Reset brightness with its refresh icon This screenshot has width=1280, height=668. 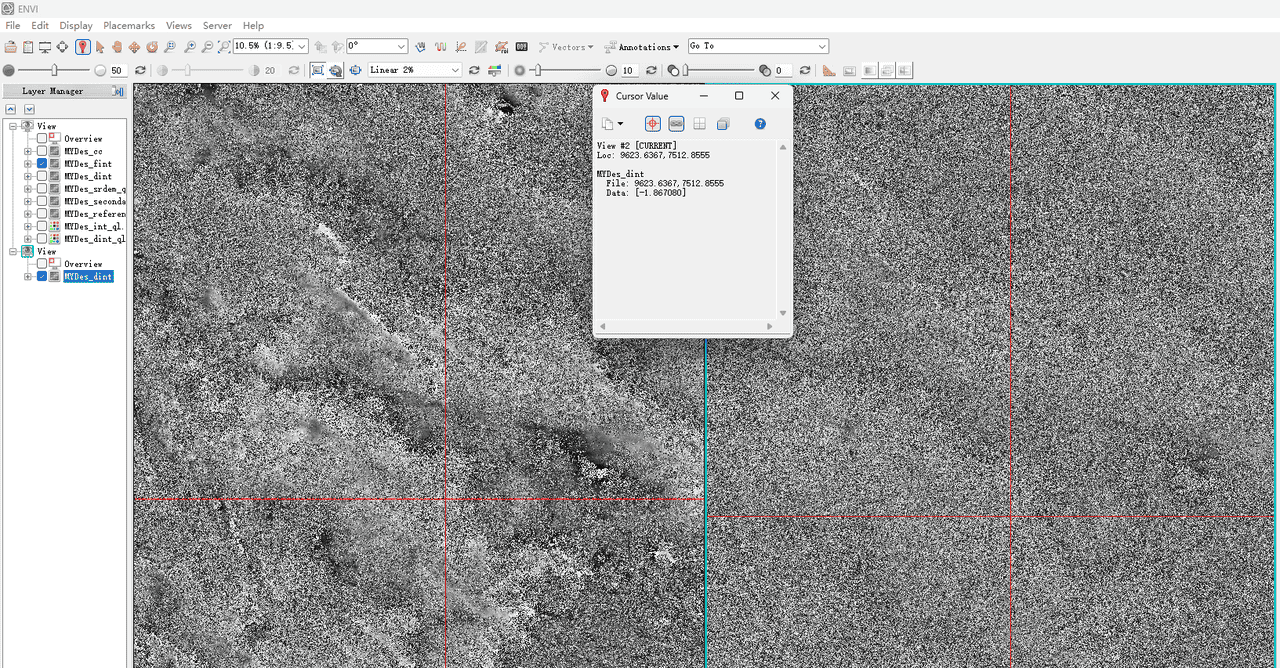tap(140, 71)
